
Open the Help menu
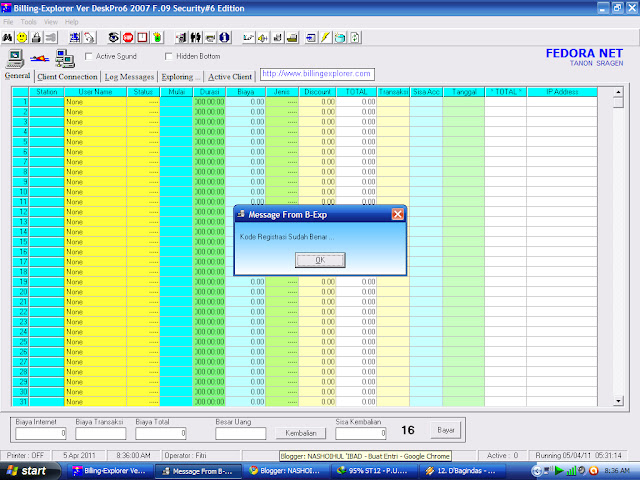click(x=71, y=22)
